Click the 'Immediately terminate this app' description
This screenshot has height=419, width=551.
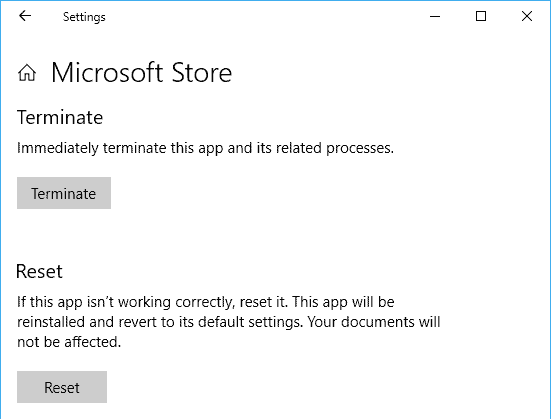206,148
